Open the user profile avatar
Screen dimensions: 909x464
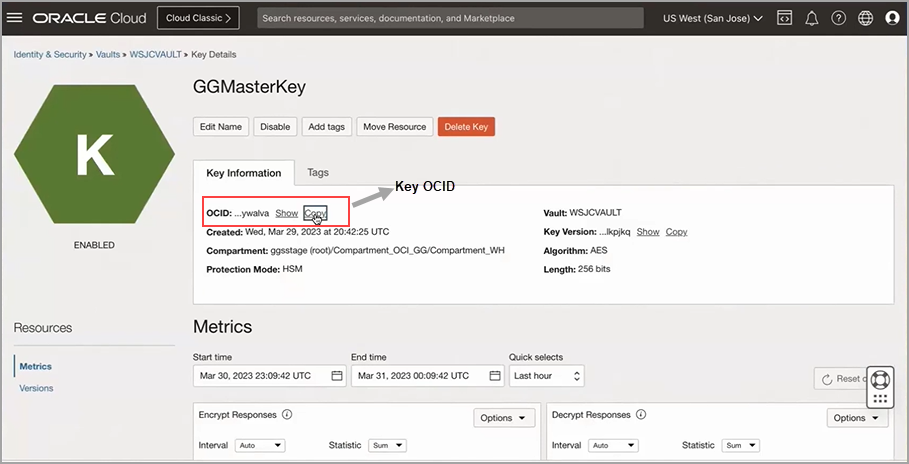[x=892, y=18]
